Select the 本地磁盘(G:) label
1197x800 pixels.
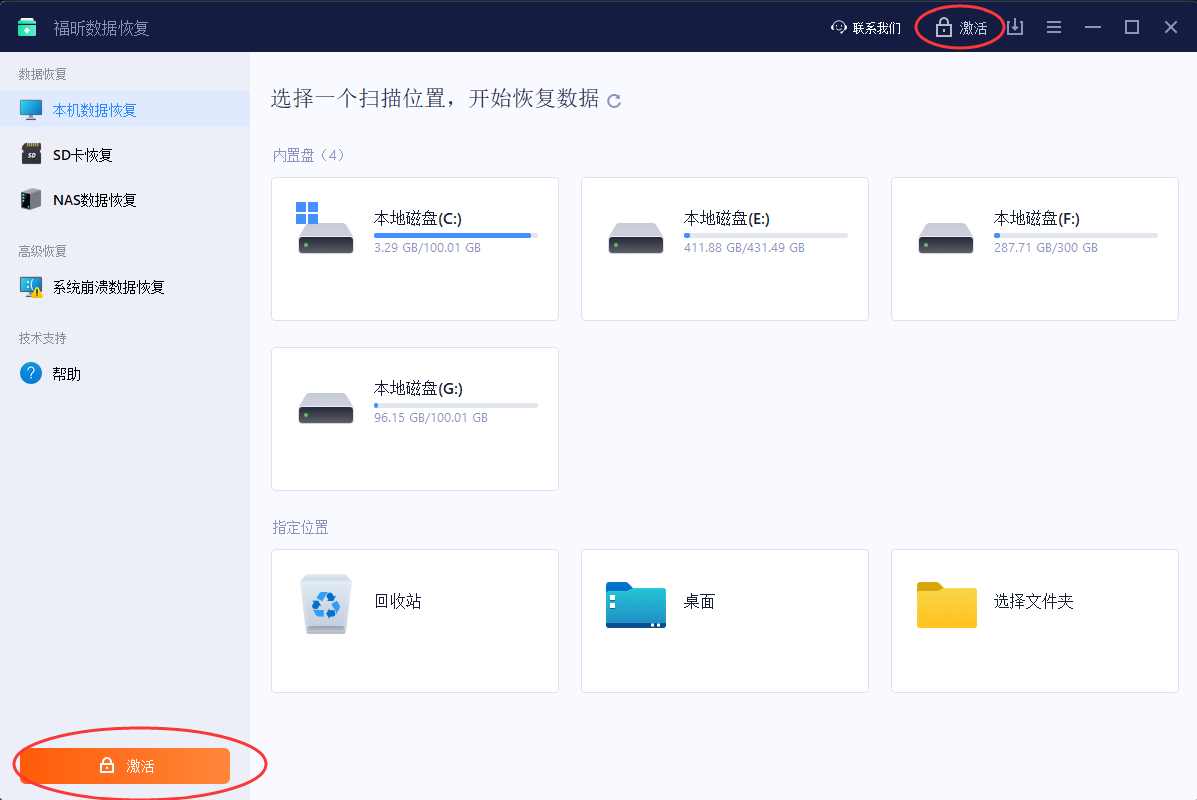pyautogui.click(x=418, y=389)
